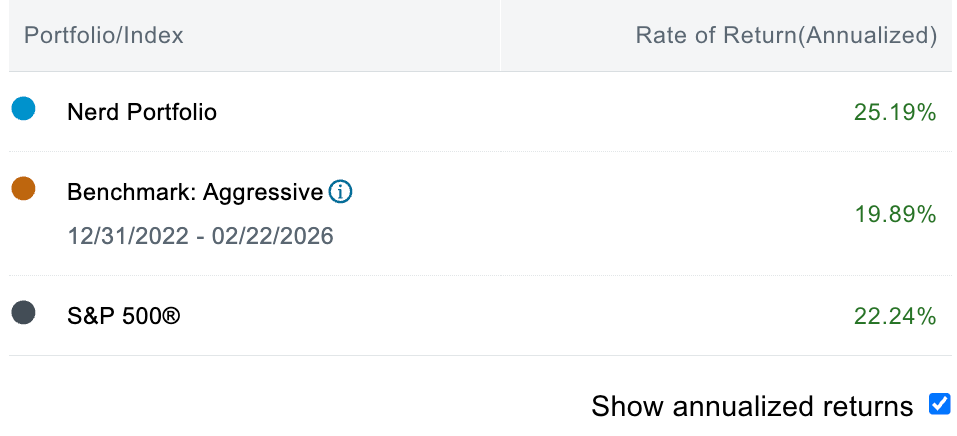Click the 19.89% benchmark return value

[x=895, y=214]
